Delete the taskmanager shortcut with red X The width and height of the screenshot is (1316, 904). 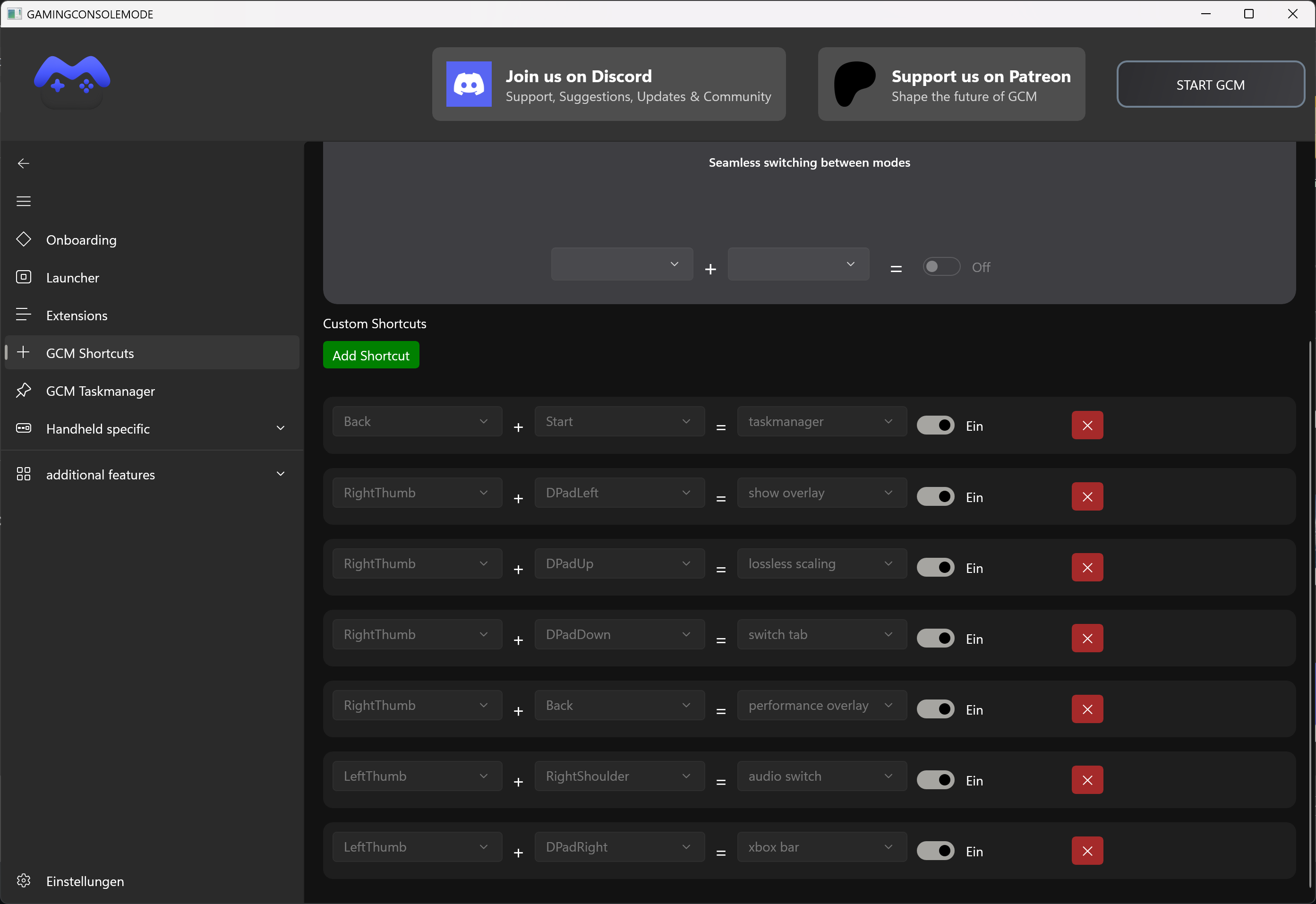click(x=1086, y=426)
